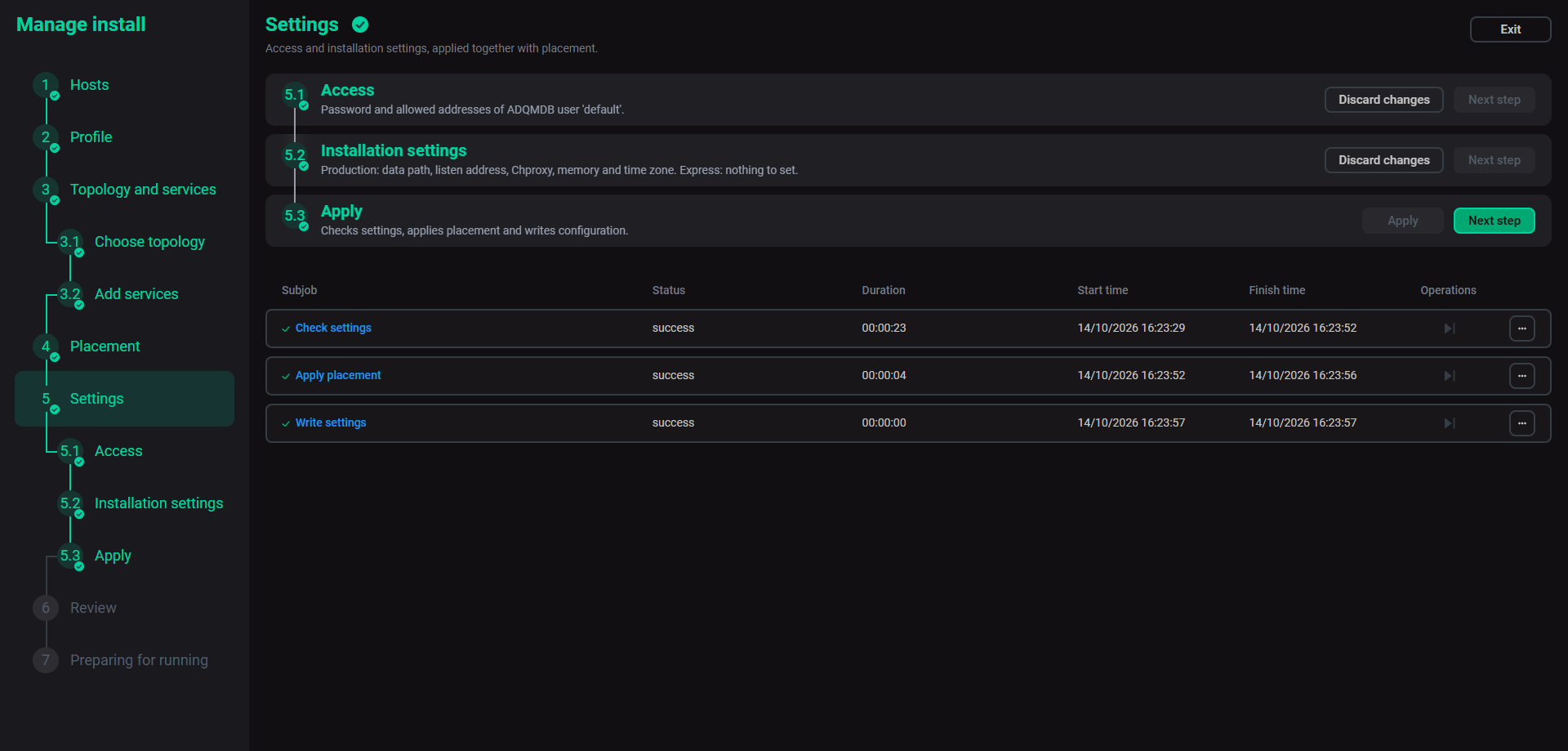Click the Exit button
This screenshot has width=1568, height=751.
point(1510,29)
